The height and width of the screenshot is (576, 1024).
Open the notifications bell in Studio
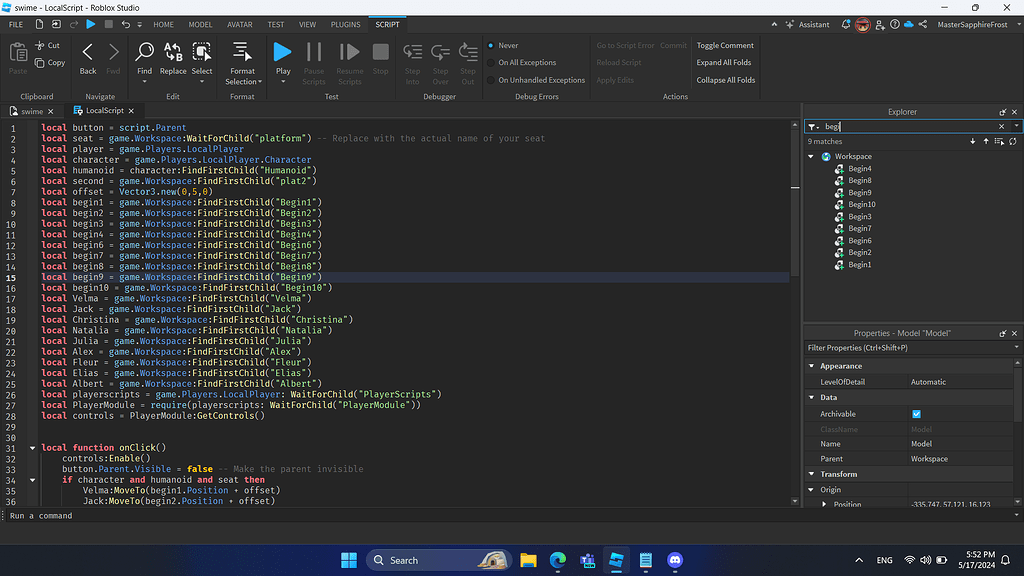pyautogui.click(x=846, y=24)
